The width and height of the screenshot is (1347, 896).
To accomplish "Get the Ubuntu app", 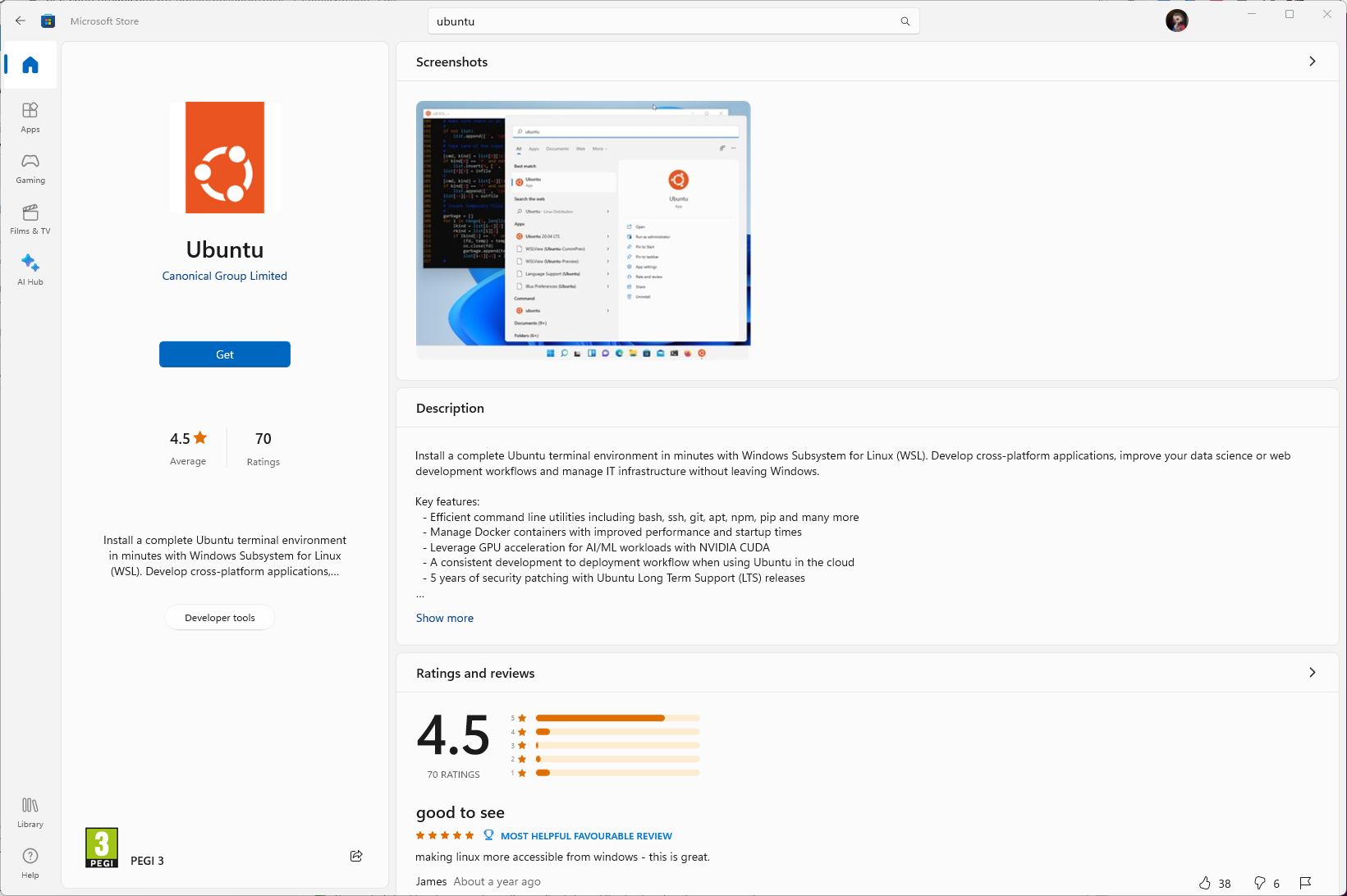I will [x=225, y=354].
